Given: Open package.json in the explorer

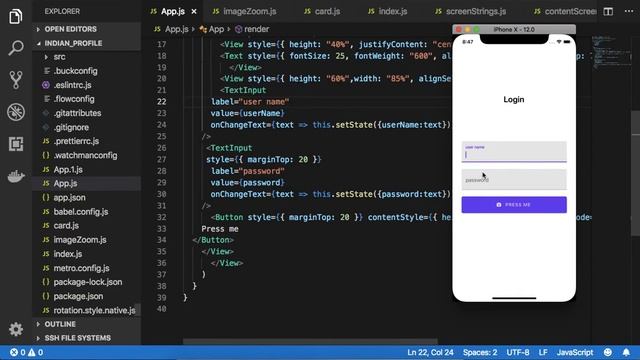Looking at the screenshot, I should point(78,296).
